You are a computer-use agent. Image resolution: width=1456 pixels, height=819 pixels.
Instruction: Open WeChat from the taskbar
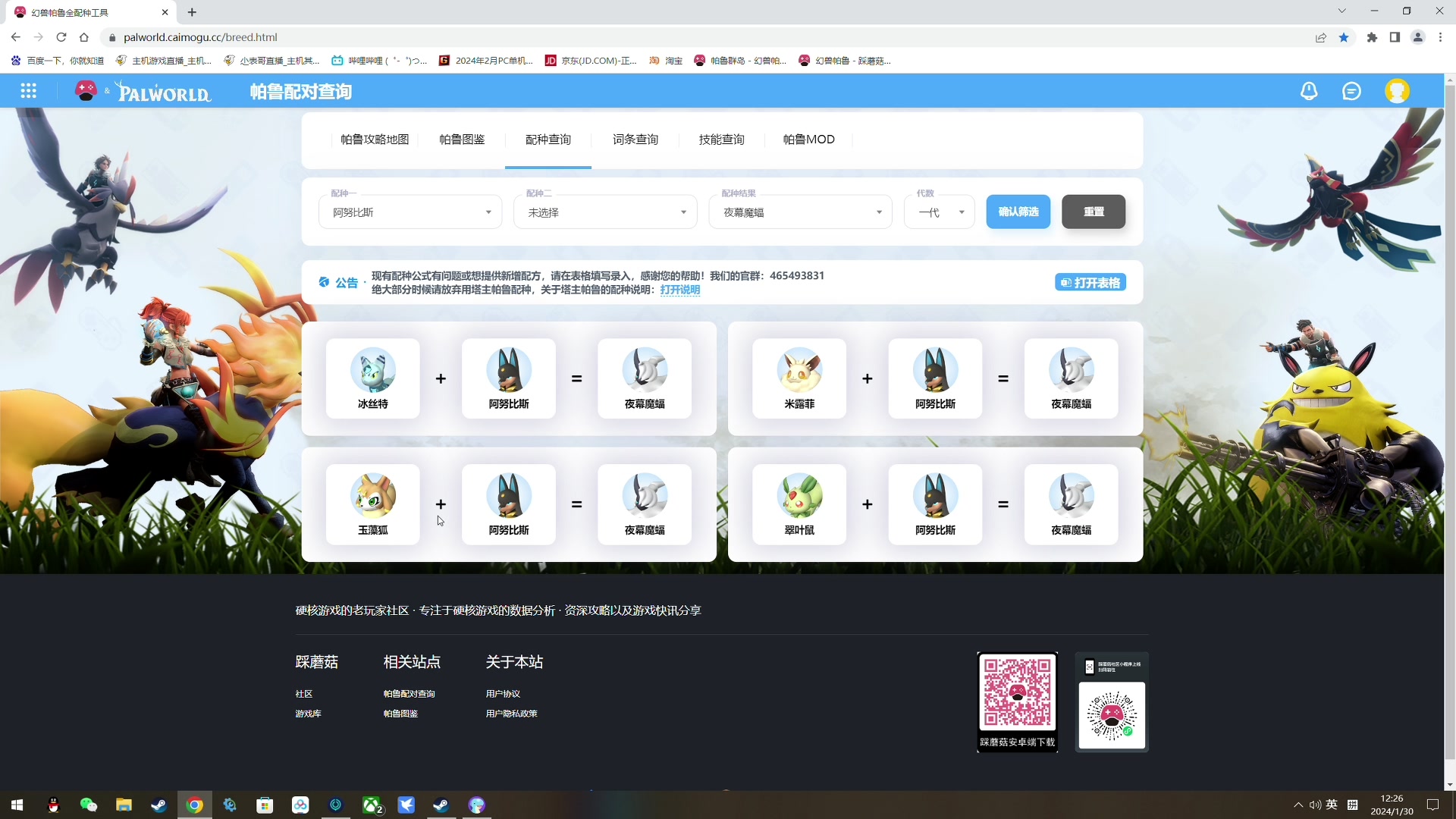(89, 805)
